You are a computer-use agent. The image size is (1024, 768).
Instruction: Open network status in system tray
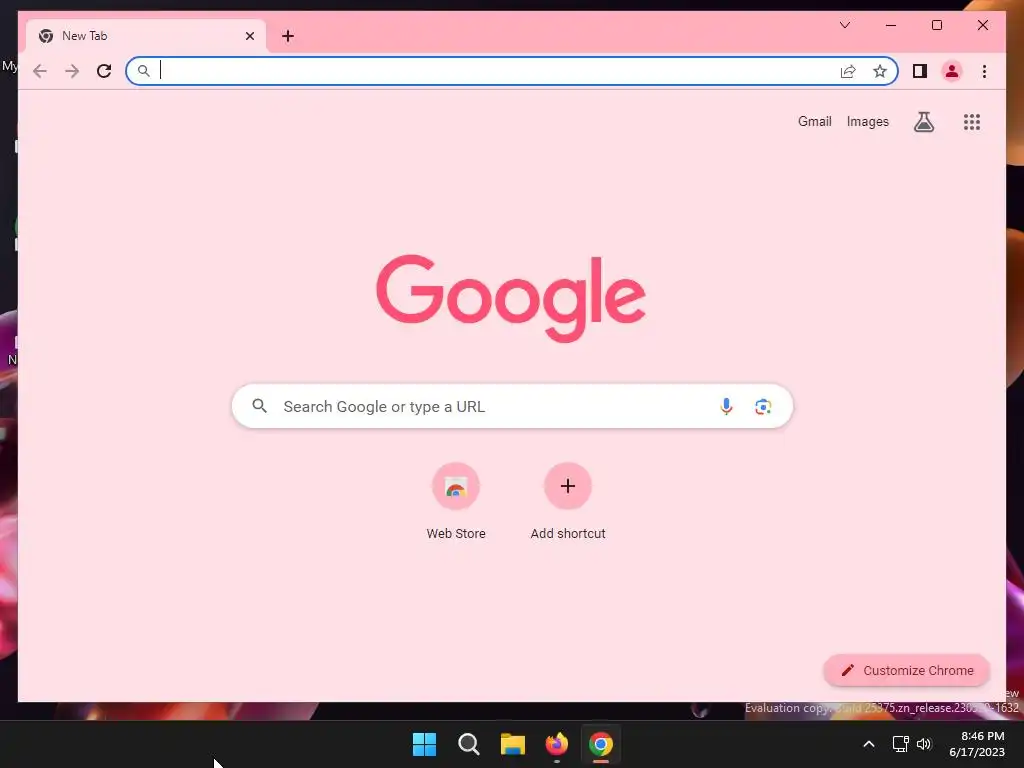point(901,744)
